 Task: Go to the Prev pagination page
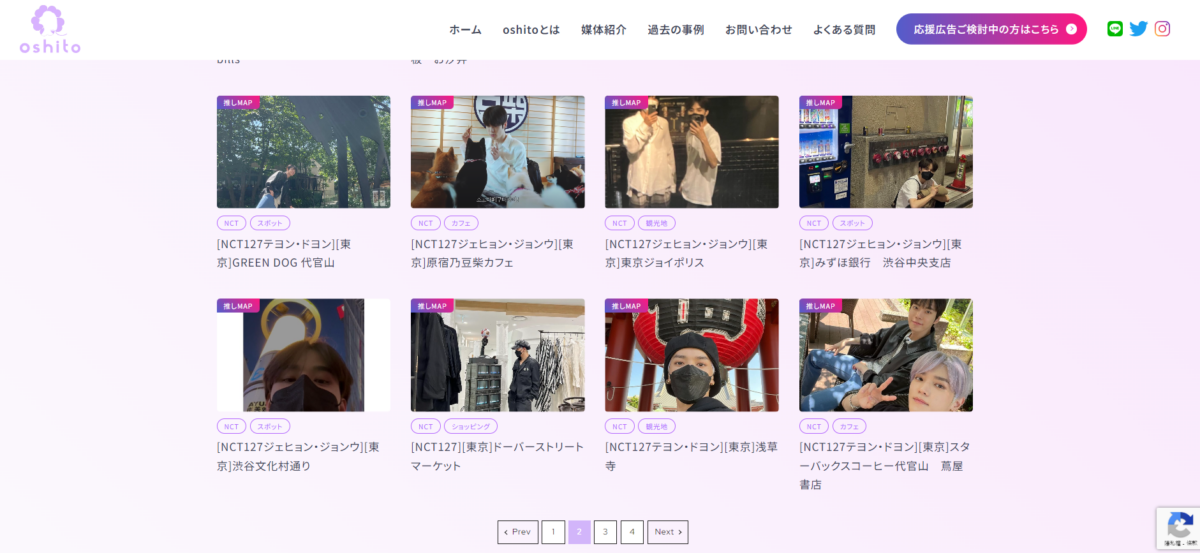coord(517,532)
